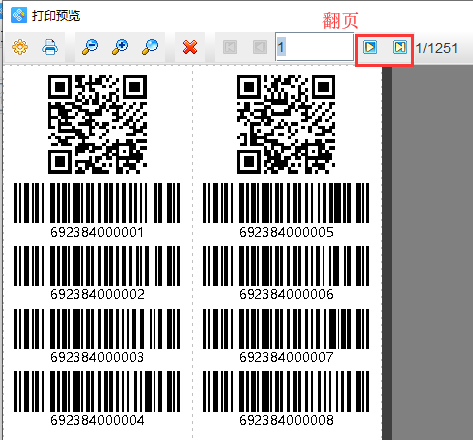Click the print preview app logo icon
The width and height of the screenshot is (473, 440).
[x=19, y=15]
